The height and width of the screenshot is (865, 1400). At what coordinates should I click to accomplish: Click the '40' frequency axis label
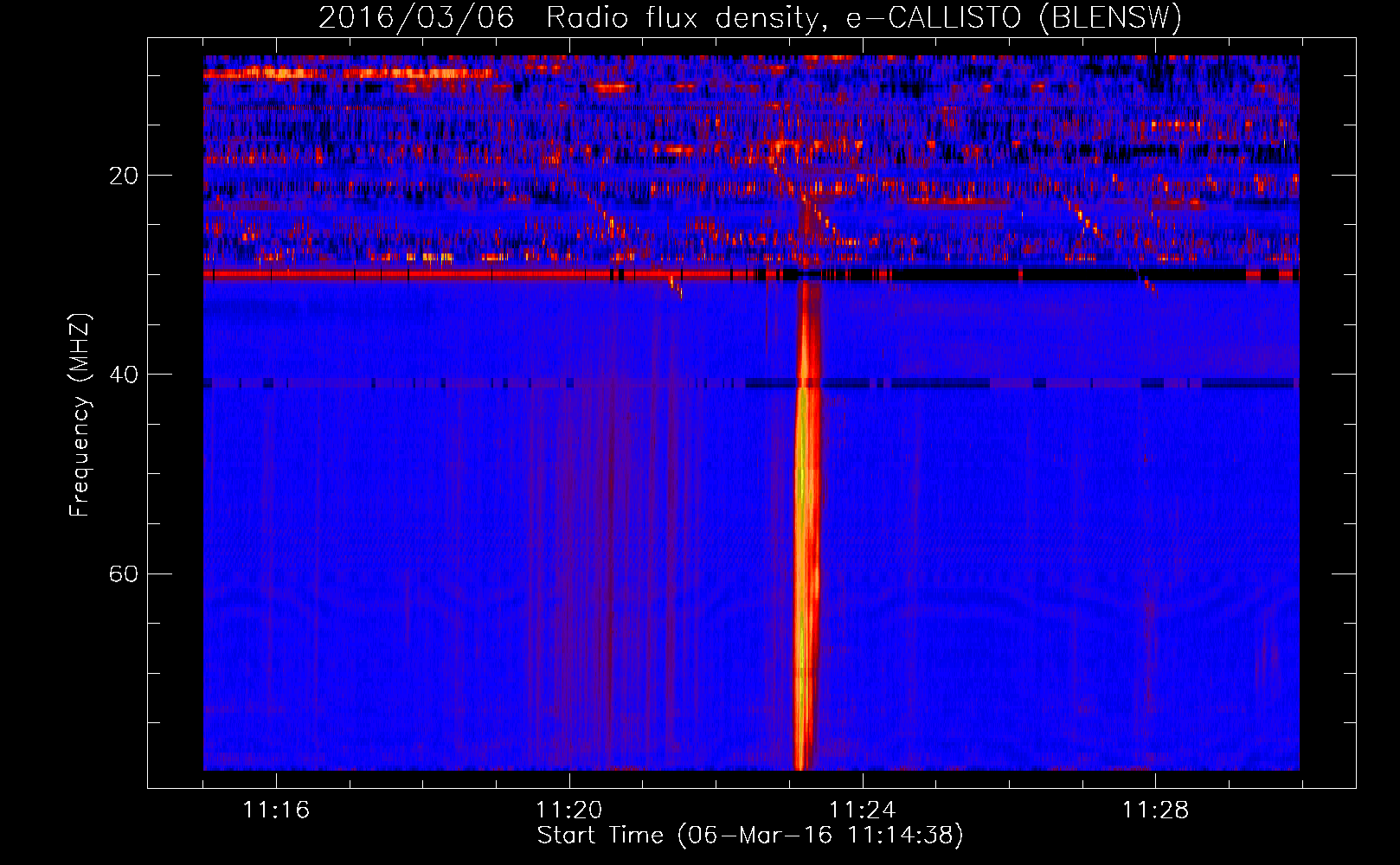point(124,375)
